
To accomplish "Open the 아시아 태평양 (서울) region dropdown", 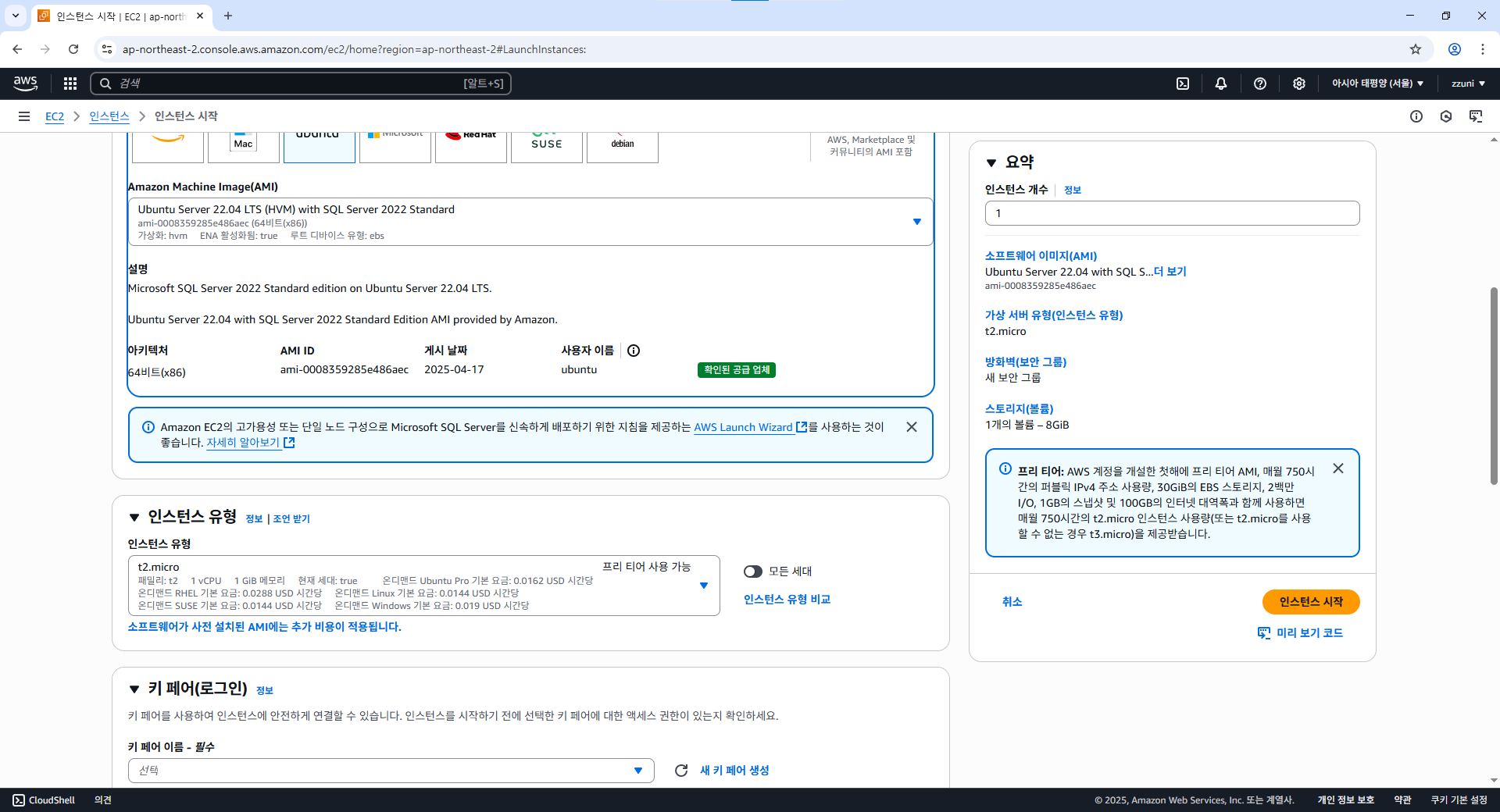I will pyautogui.click(x=1377, y=84).
